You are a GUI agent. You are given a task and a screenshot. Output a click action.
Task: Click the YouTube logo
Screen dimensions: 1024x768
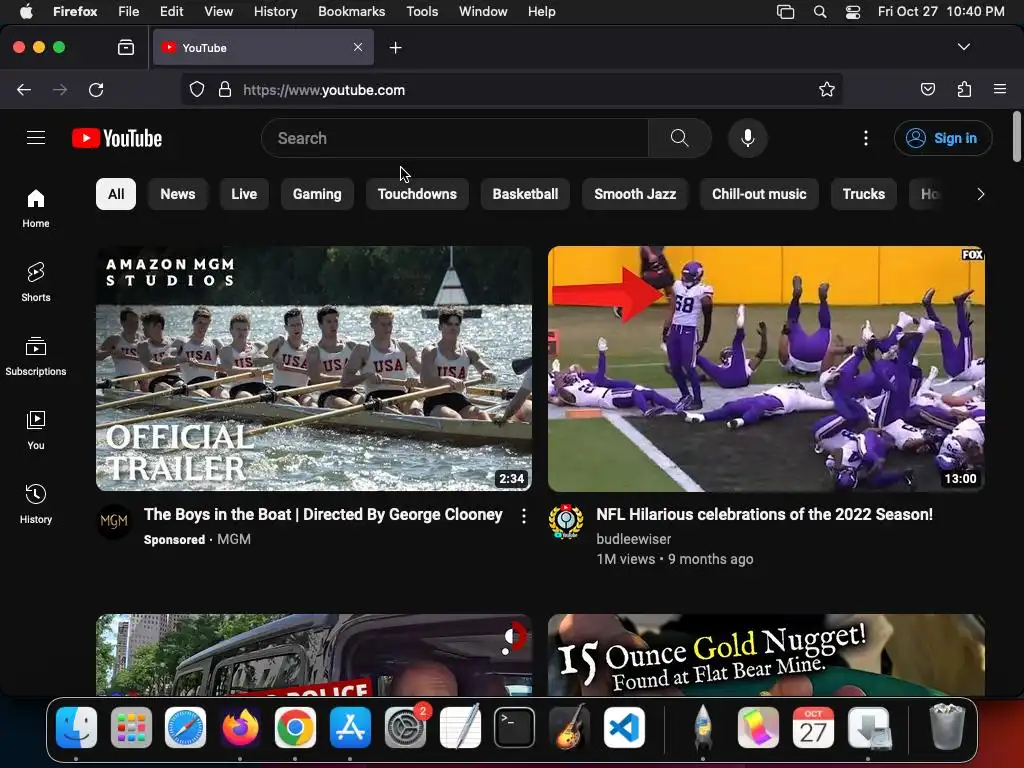click(117, 138)
